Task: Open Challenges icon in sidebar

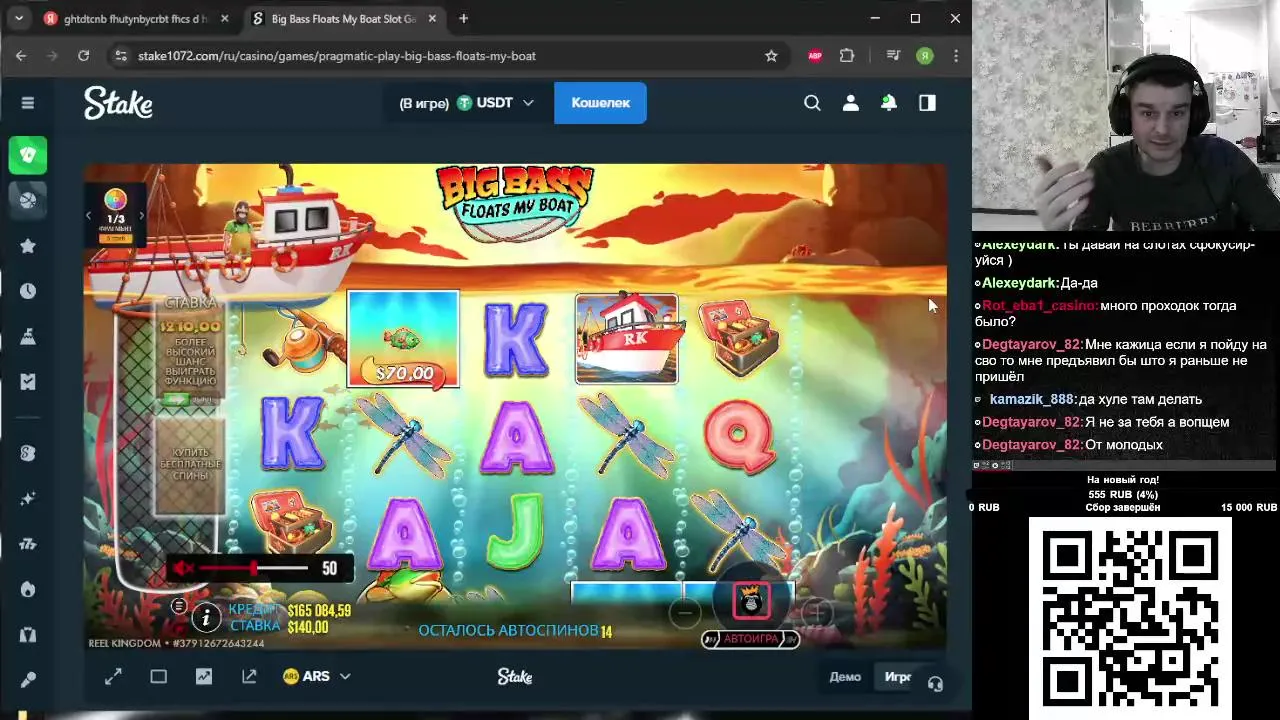Action: pos(28,336)
